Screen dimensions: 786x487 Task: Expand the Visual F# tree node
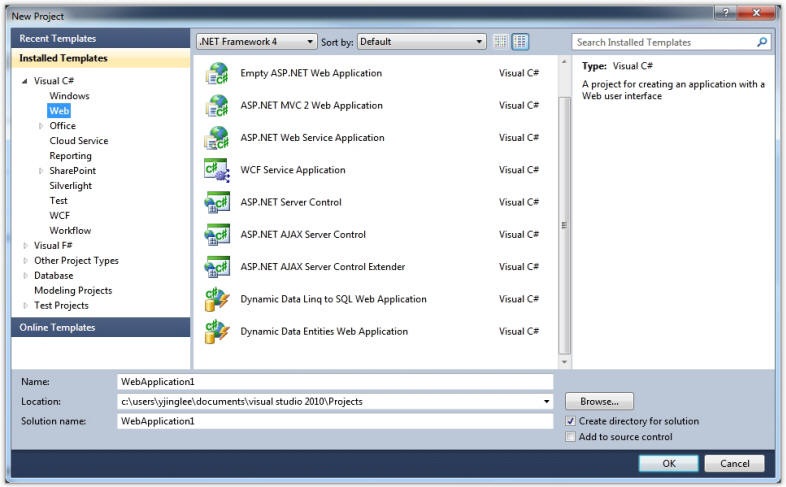tap(25, 246)
